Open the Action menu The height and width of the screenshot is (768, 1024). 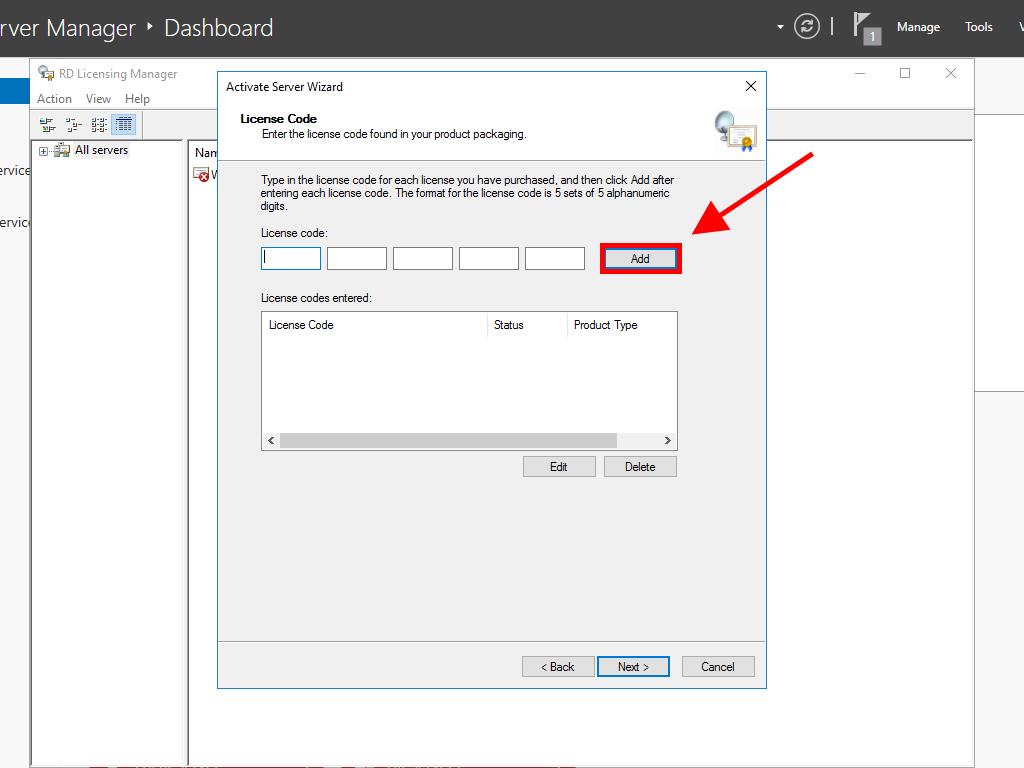[54, 99]
